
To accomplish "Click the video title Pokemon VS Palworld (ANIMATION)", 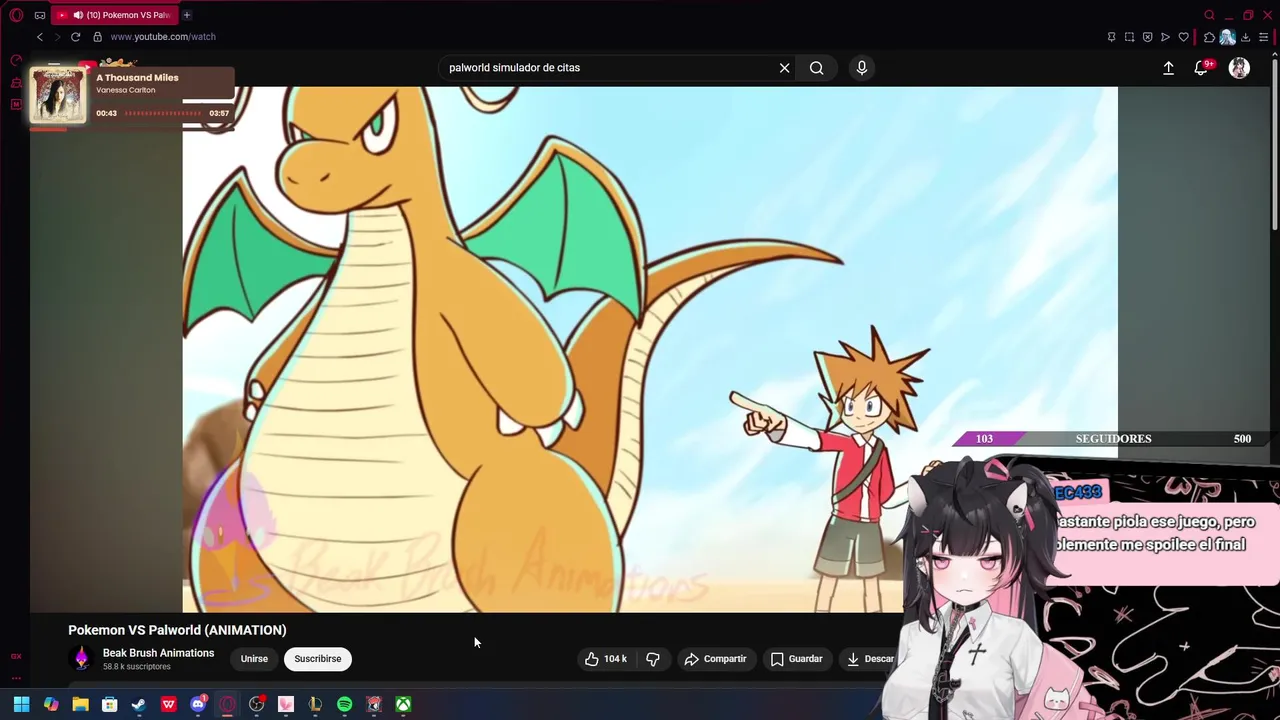I will point(177,630).
